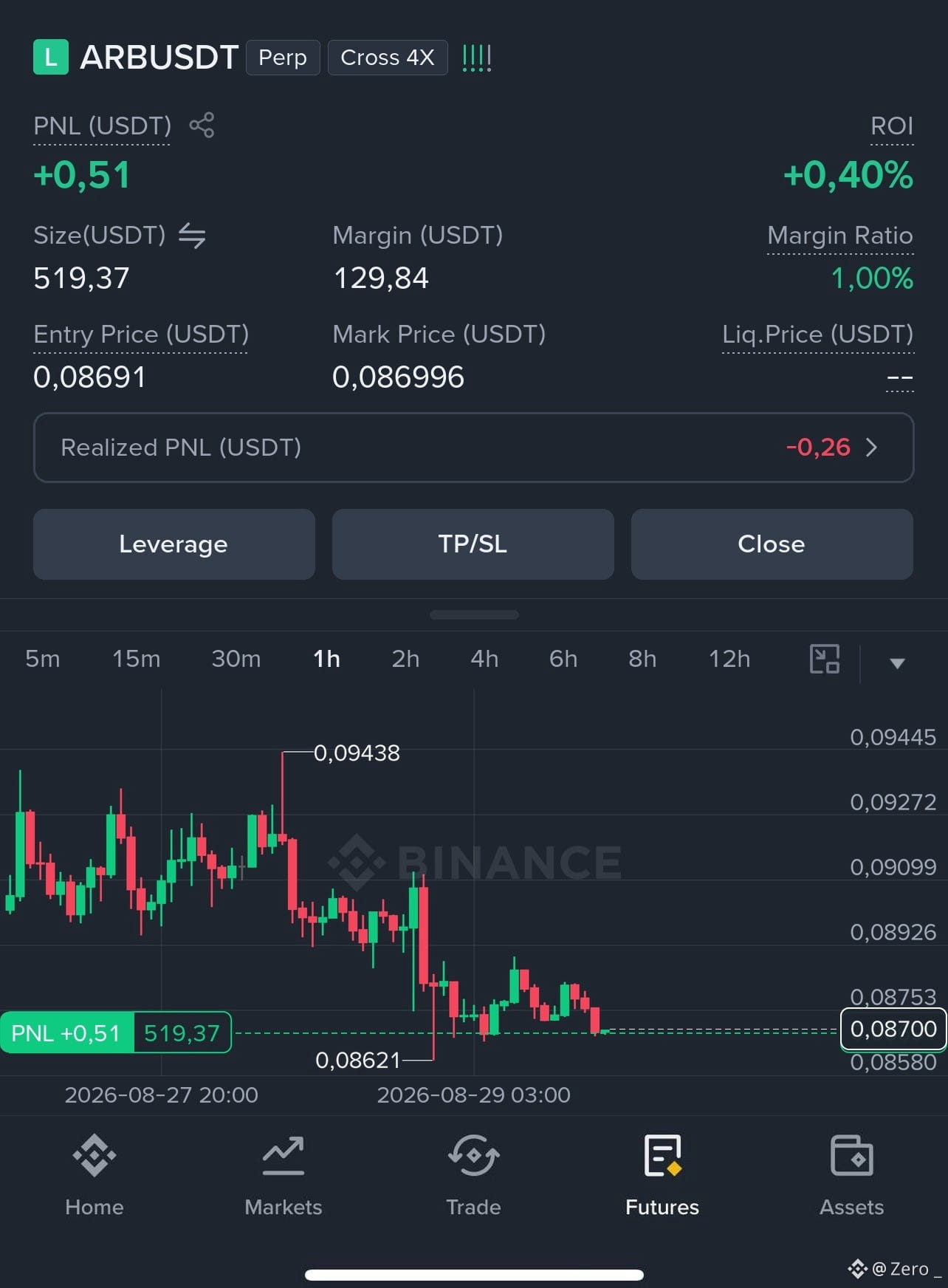Image resolution: width=948 pixels, height=1288 pixels.
Task: Select the 8h chart interval
Action: coord(642,659)
